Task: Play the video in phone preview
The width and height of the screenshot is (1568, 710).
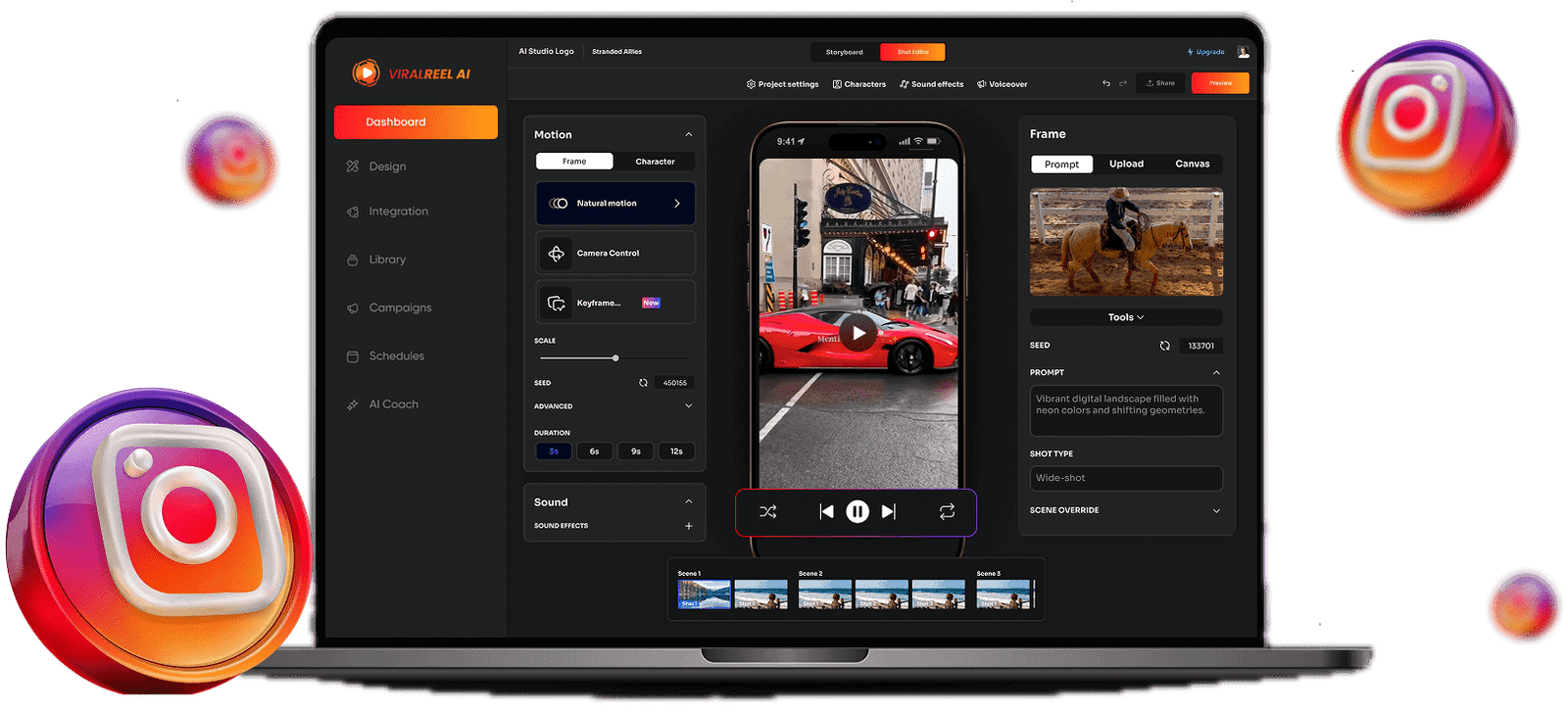Action: (858, 333)
